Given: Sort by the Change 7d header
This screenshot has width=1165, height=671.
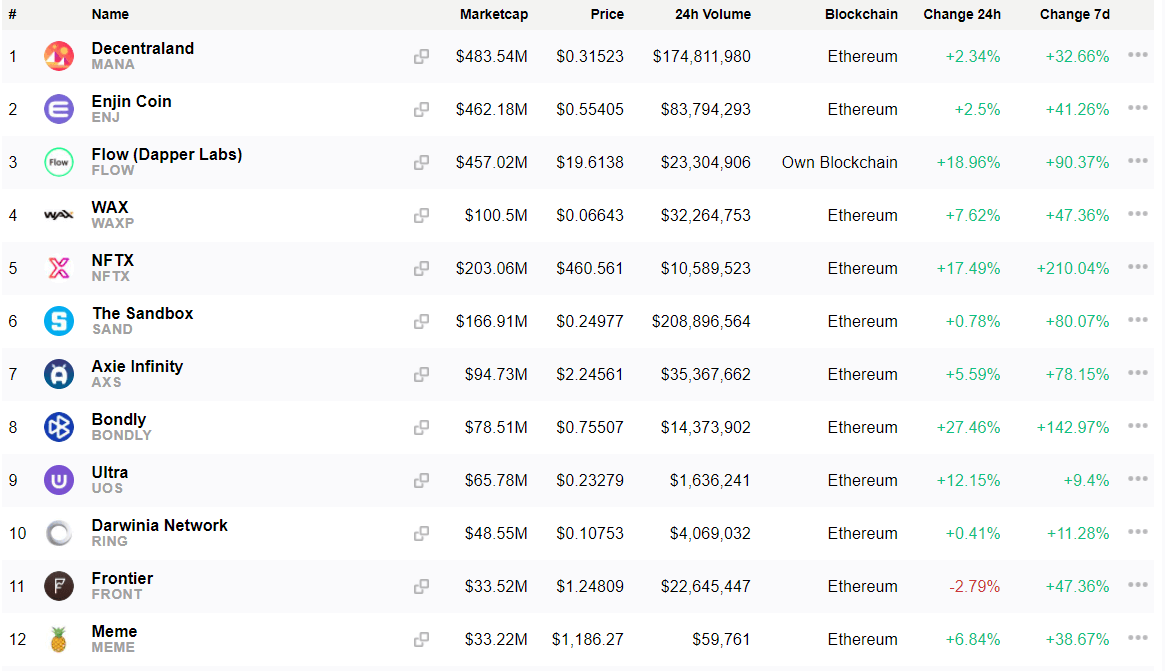Looking at the screenshot, I should 1074,15.
